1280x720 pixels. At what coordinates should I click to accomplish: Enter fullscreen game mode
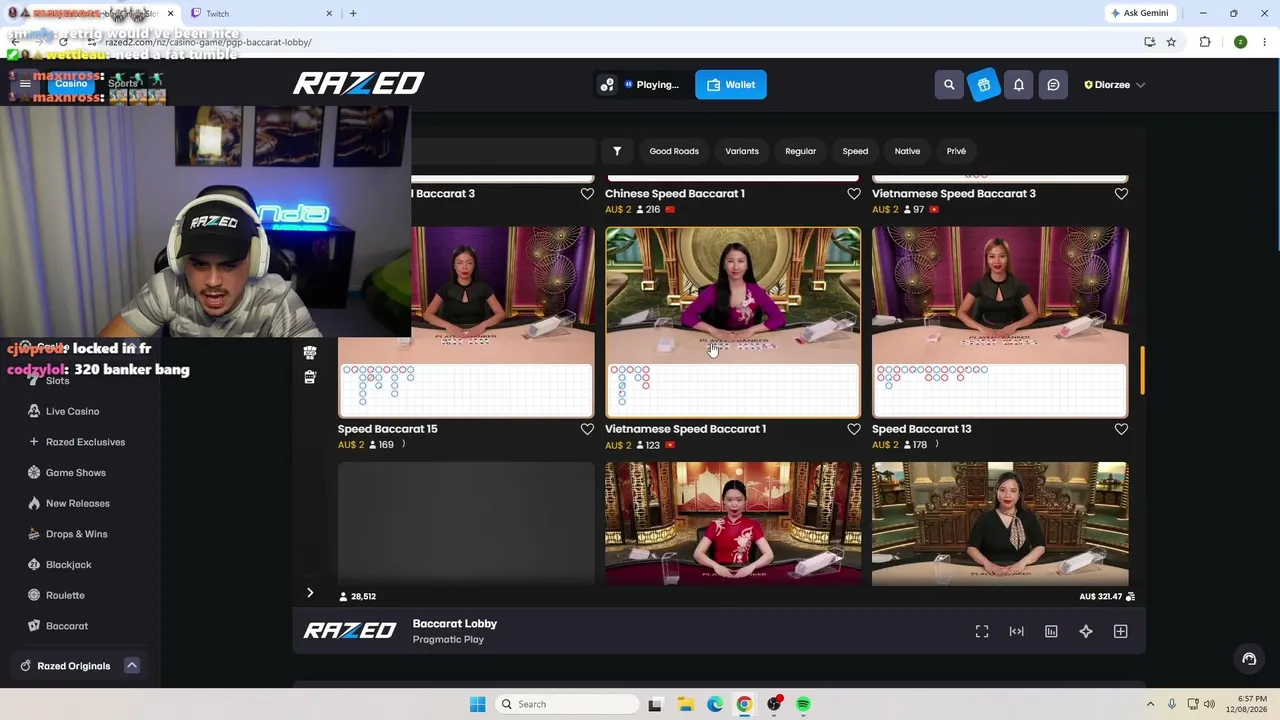point(982,631)
